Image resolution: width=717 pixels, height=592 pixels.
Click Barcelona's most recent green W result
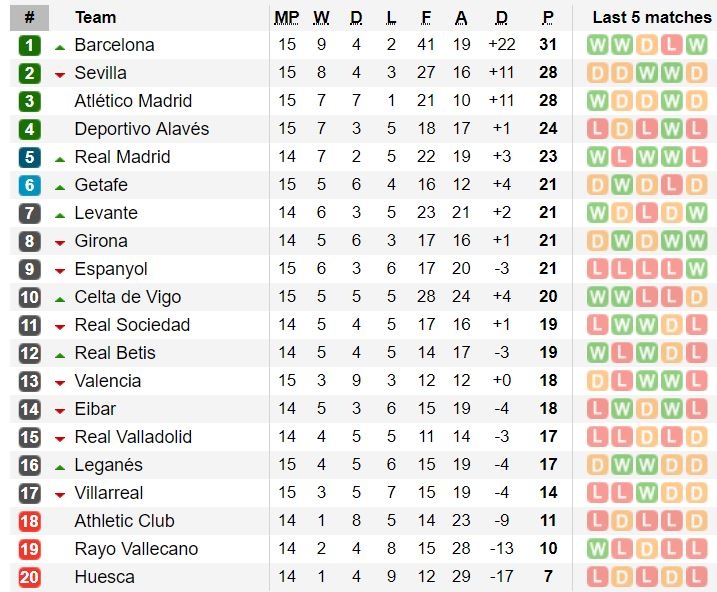coord(697,45)
